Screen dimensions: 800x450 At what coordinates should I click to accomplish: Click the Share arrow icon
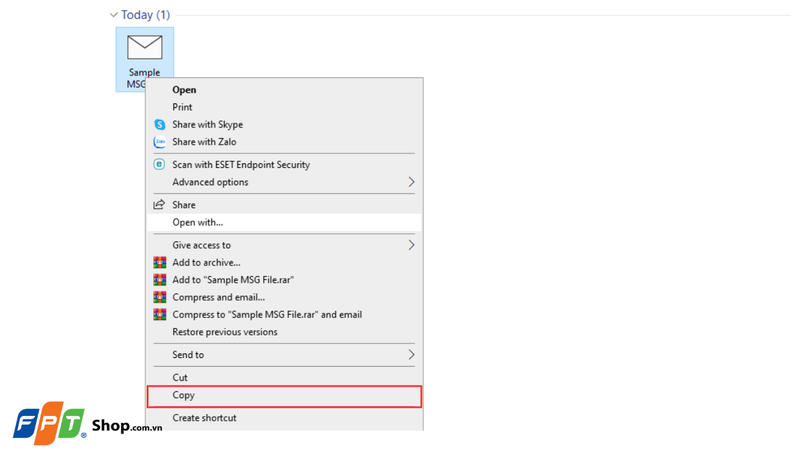[159, 205]
